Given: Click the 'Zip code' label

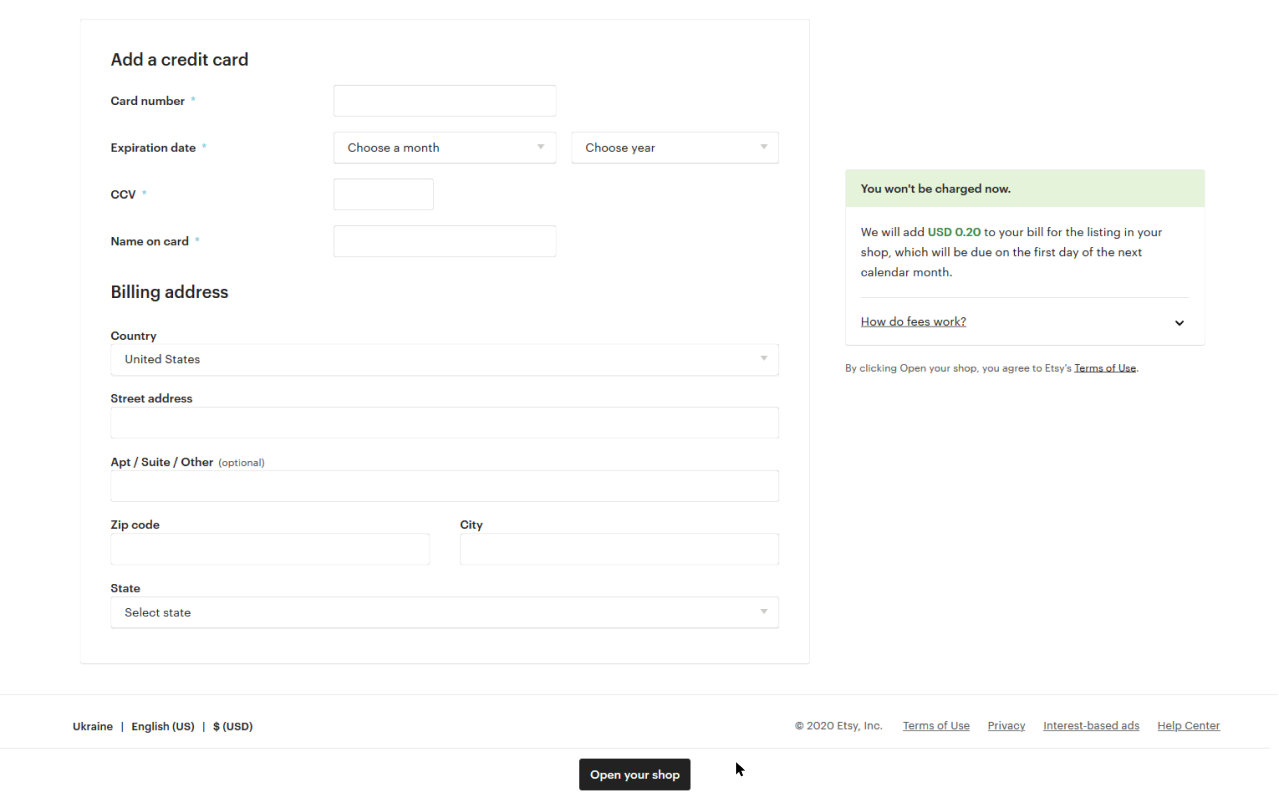Looking at the screenshot, I should point(135,525).
